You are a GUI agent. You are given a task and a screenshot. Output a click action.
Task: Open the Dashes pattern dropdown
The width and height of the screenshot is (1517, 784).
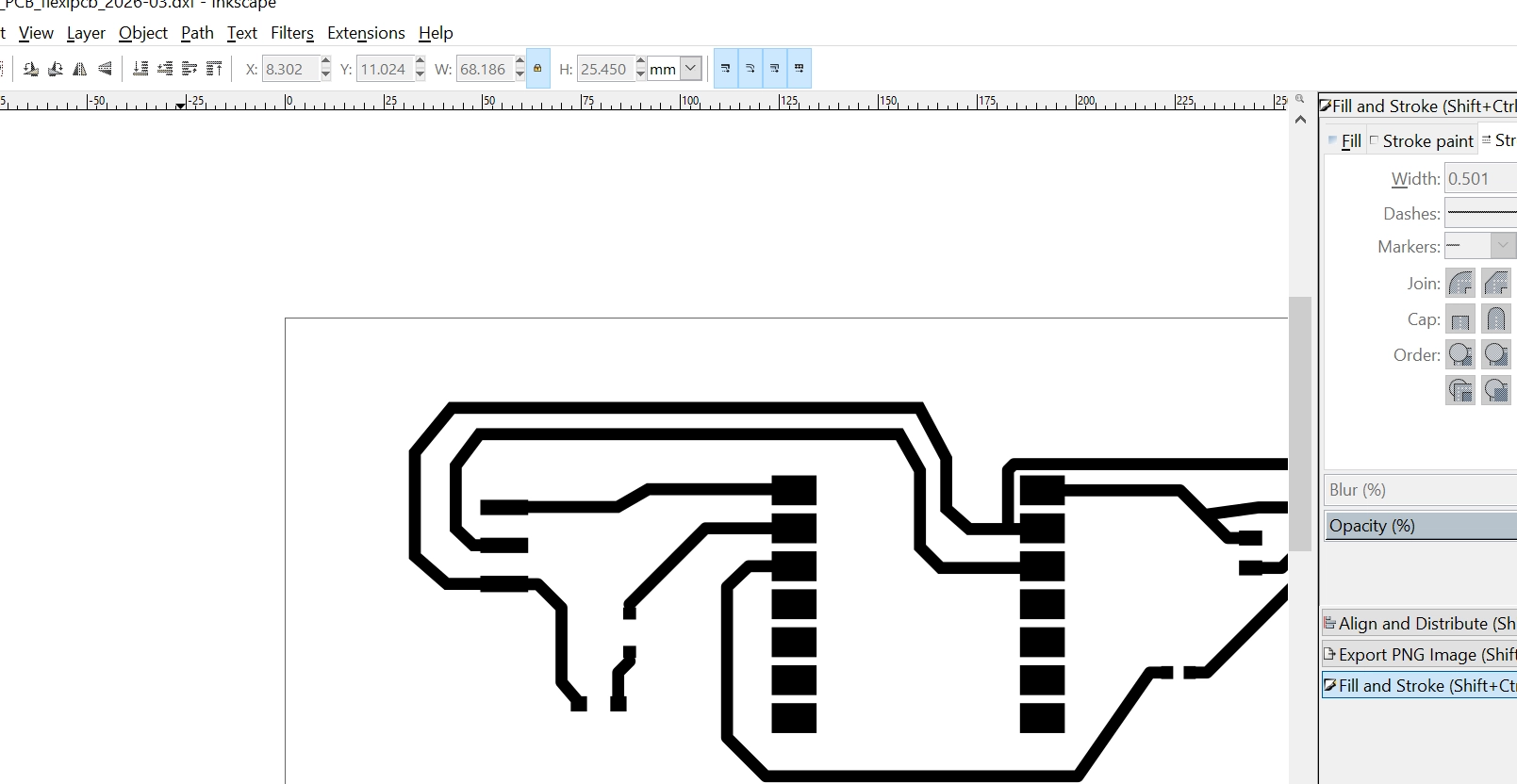pos(1480,213)
